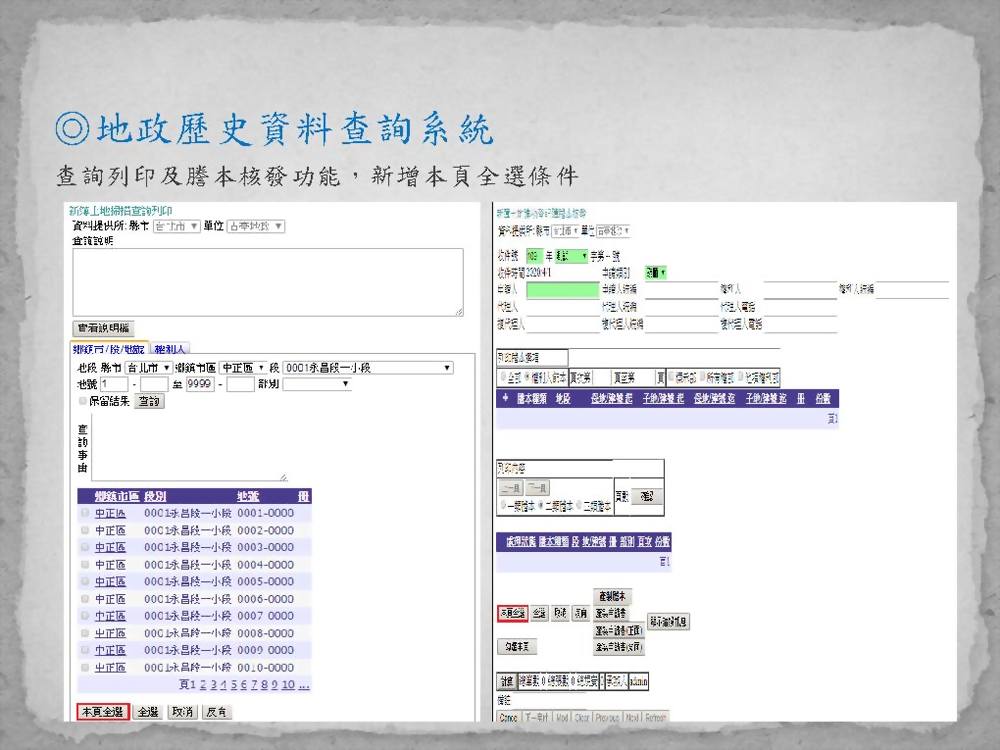Click the 全選 button below the results table
This screenshot has height=750, width=1000.
(148, 712)
